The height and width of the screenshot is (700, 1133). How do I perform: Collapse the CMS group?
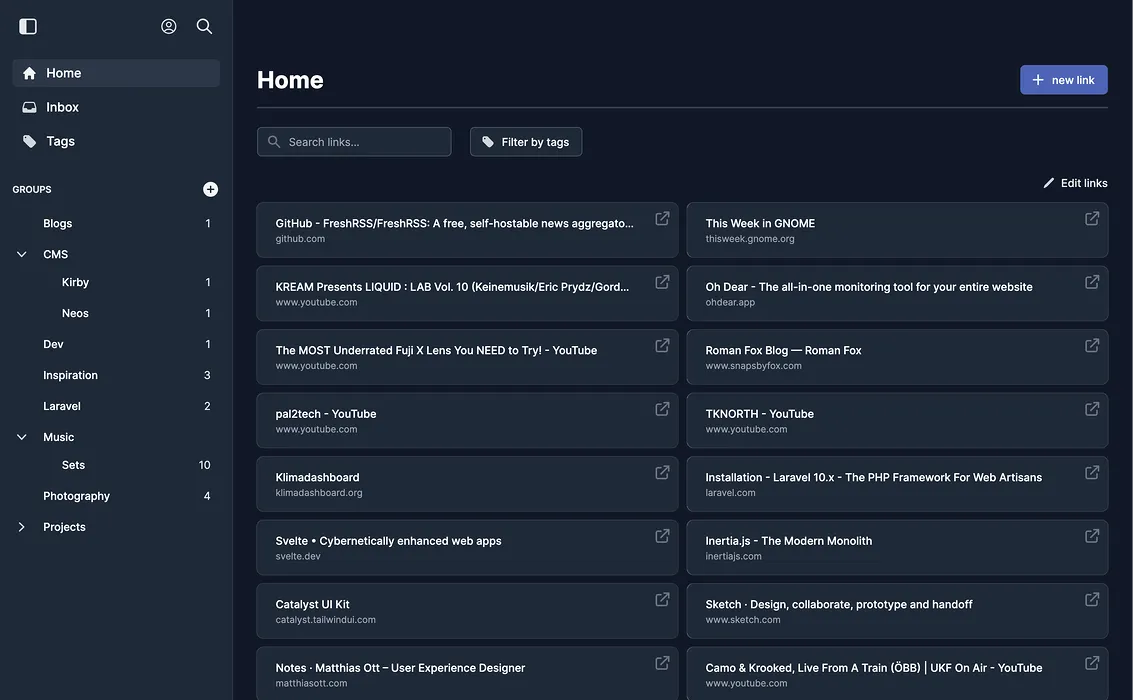point(22,254)
